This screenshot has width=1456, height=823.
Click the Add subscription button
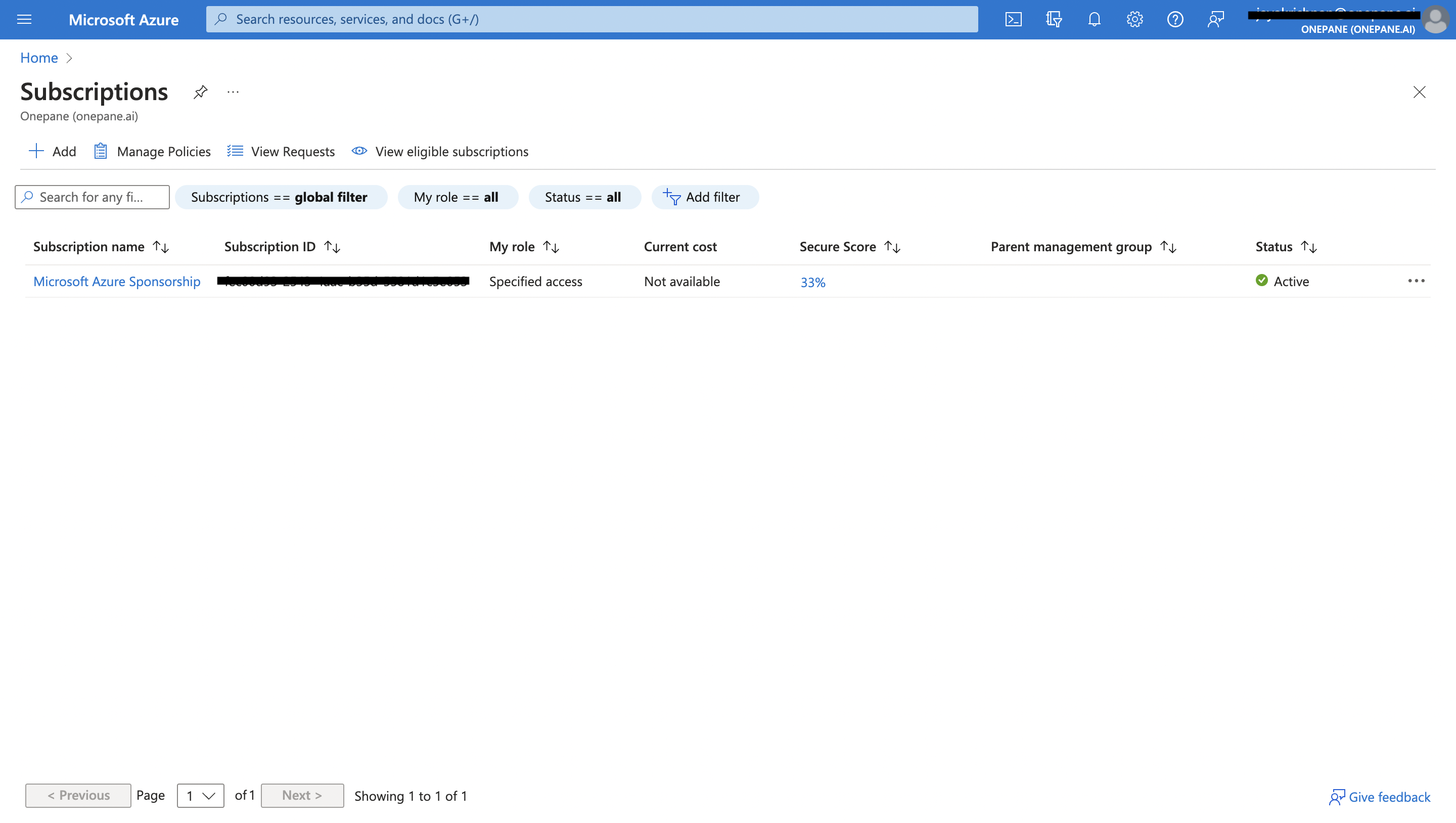(52, 151)
